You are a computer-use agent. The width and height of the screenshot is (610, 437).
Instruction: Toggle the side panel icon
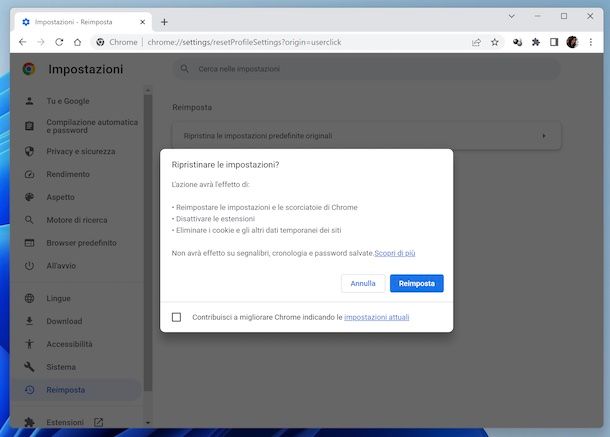[554, 42]
